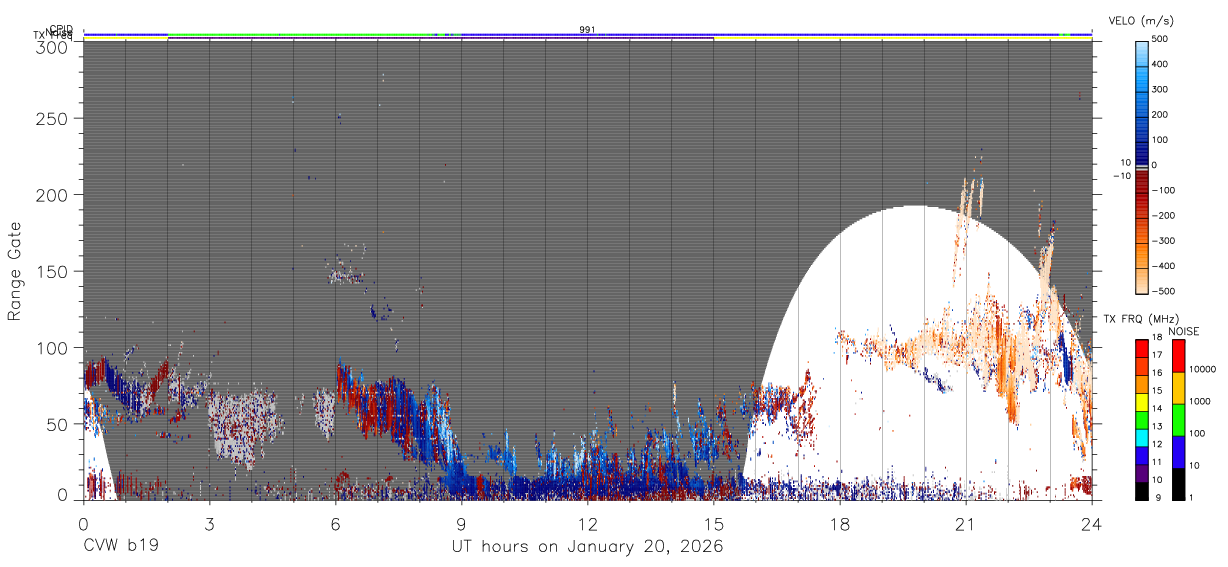This screenshot has height=567, width=1228.
Task: Click the -300 label on velocity bar
Action: [x=1164, y=241]
